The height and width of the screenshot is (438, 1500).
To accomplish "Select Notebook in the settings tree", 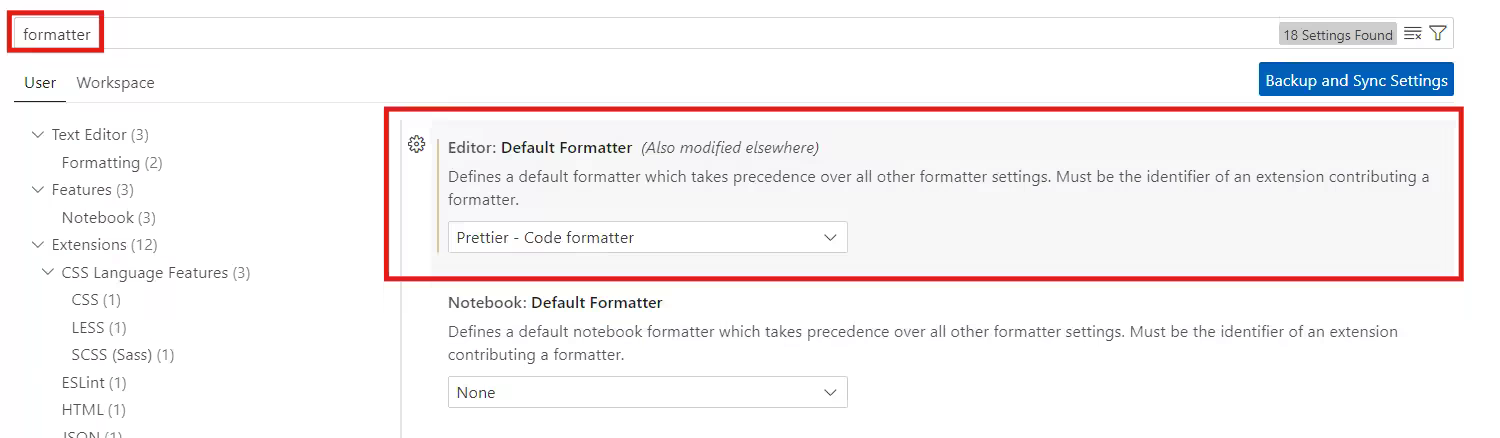I will click(108, 217).
